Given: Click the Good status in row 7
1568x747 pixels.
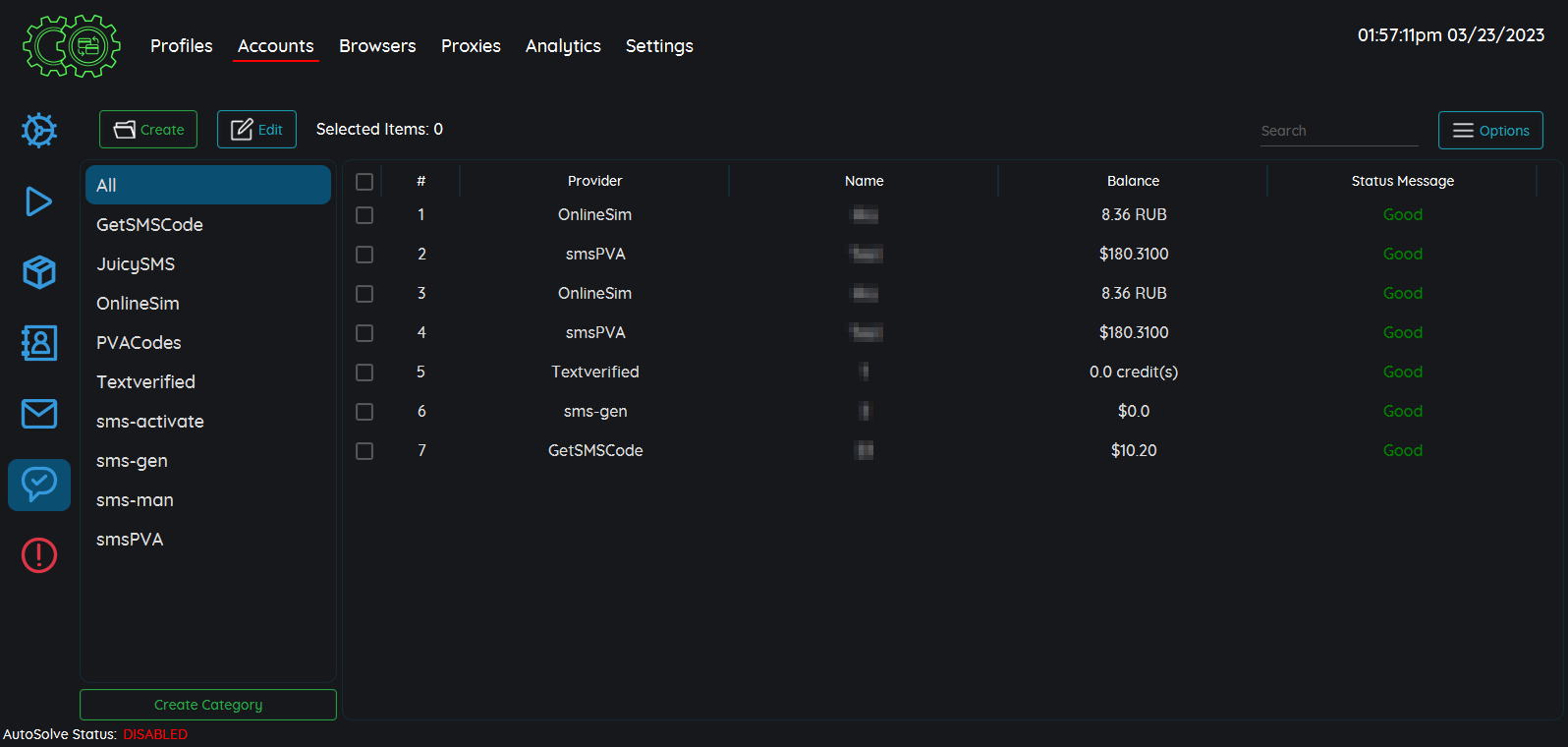Looking at the screenshot, I should 1402,450.
